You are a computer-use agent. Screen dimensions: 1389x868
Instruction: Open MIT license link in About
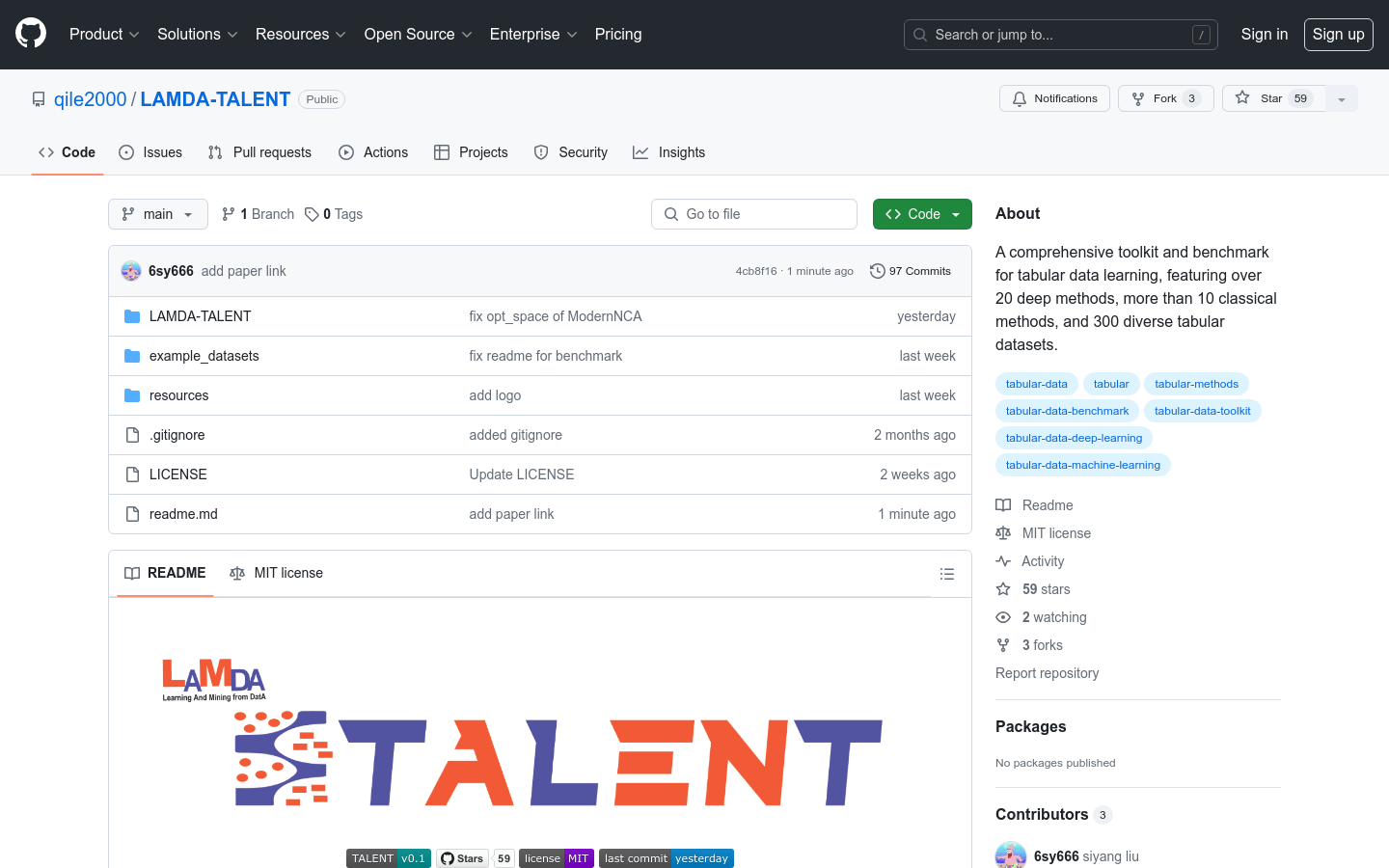click(x=1044, y=533)
